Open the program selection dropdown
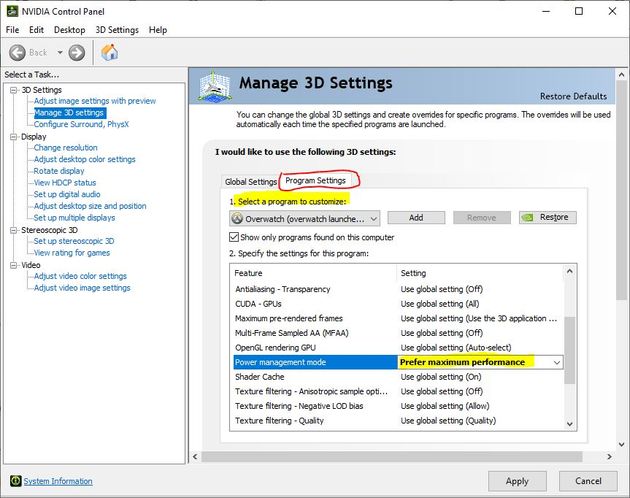630x498 pixels. [373, 217]
